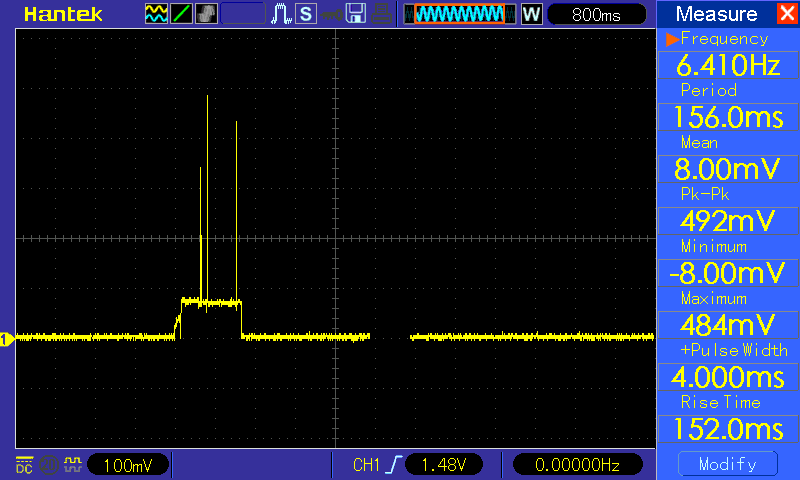Click the -8.00mV minimum value
Image resolution: width=800 pixels, height=480 pixels.
[728, 273]
